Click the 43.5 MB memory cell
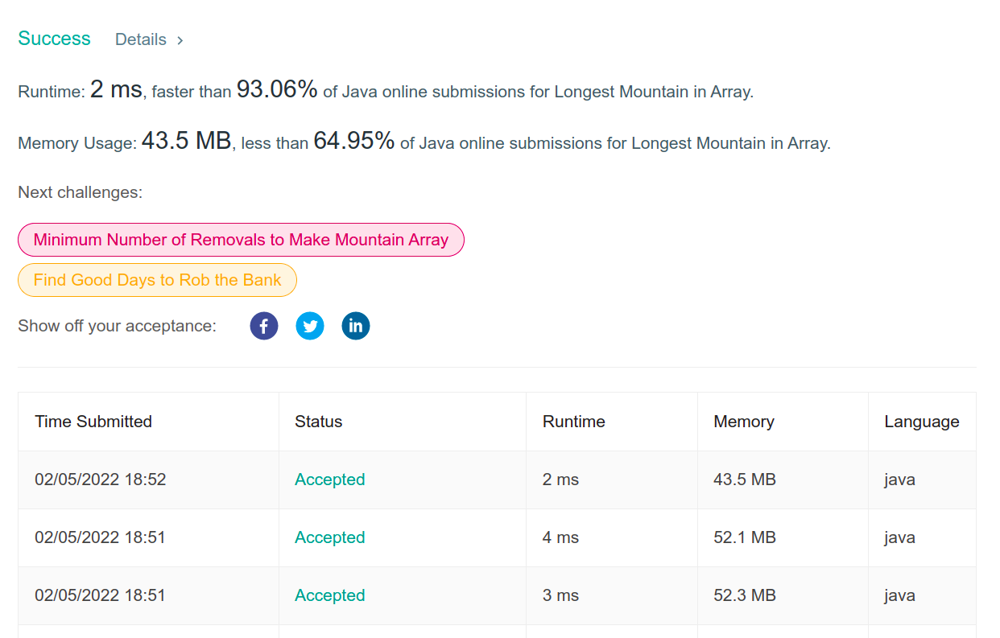 (x=744, y=480)
